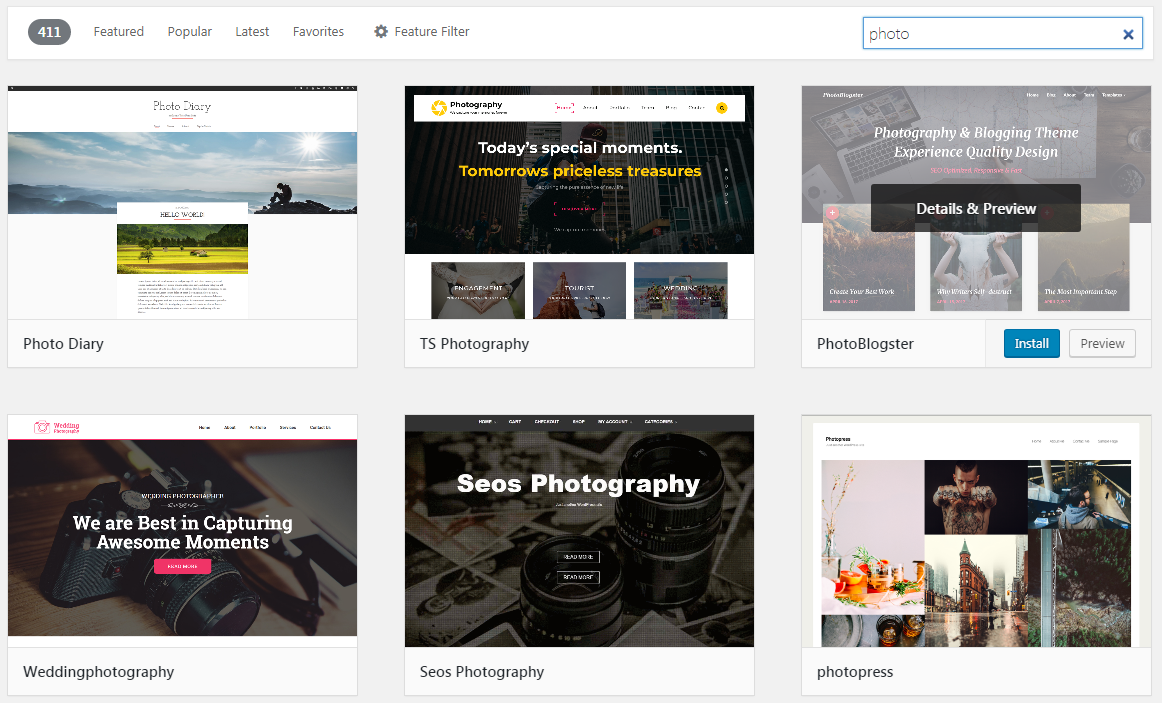Select the Photo Diary theme thumbnail

[x=182, y=202]
